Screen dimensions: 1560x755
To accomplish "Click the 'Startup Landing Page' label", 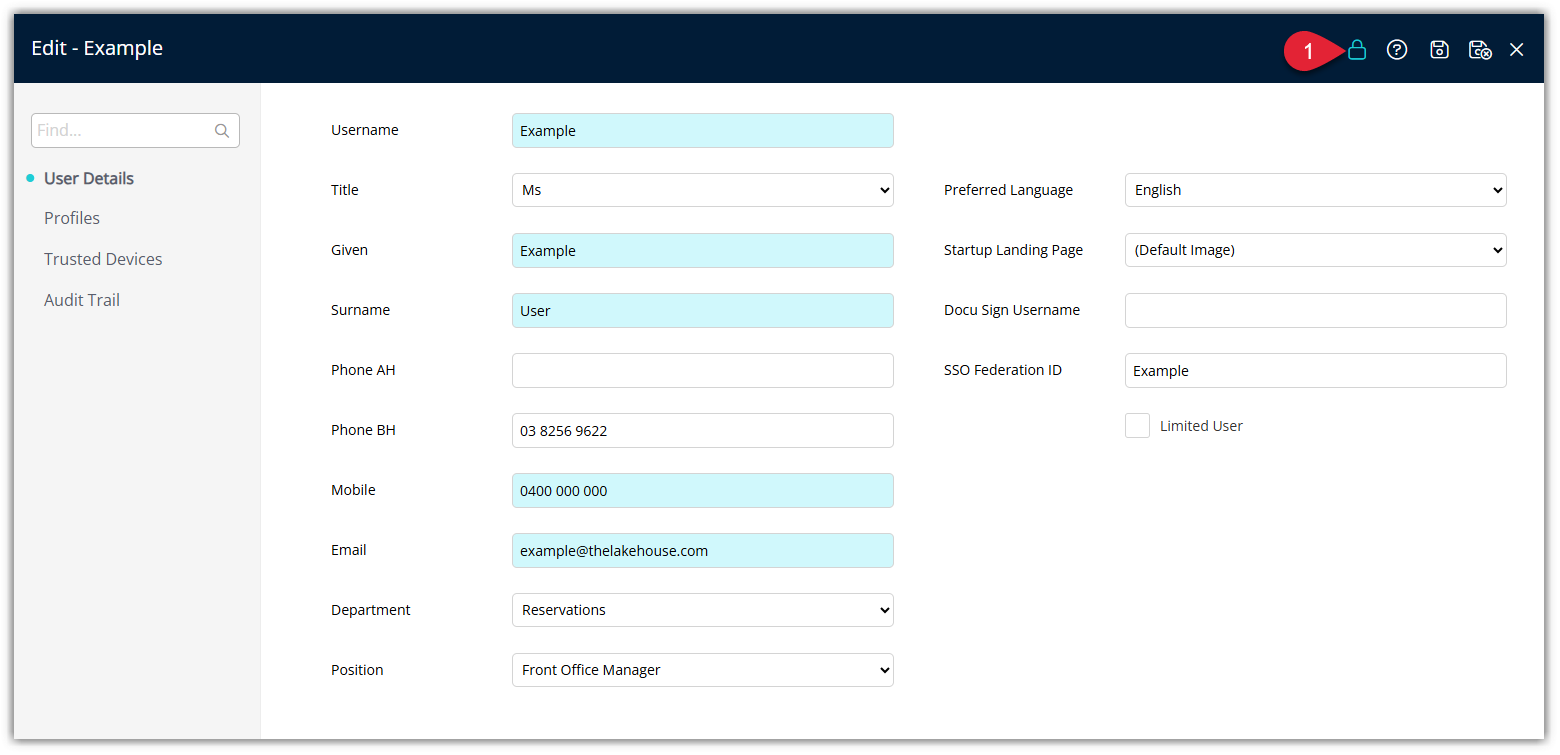I will click(x=1013, y=250).
